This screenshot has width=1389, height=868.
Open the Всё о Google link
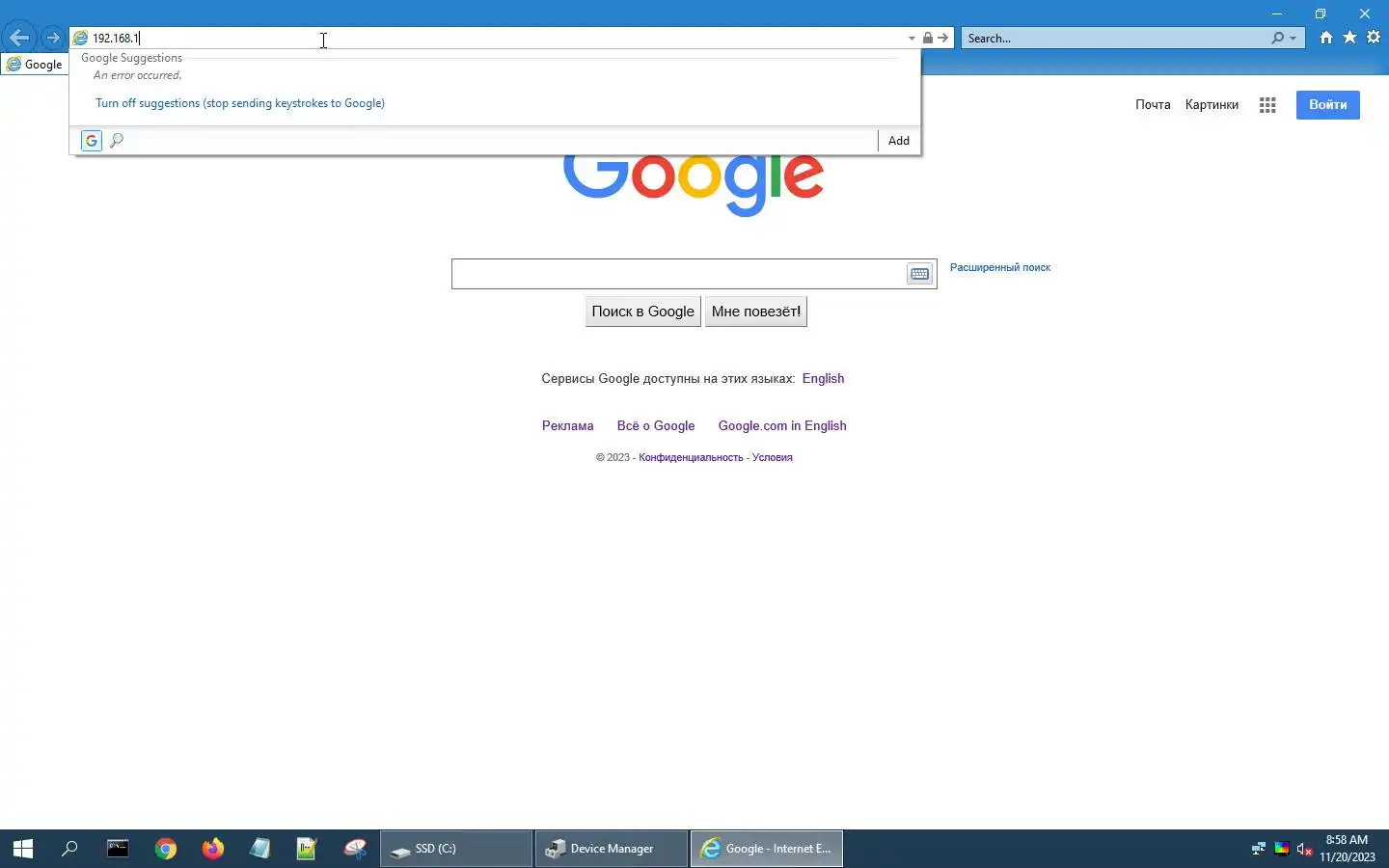point(656,425)
